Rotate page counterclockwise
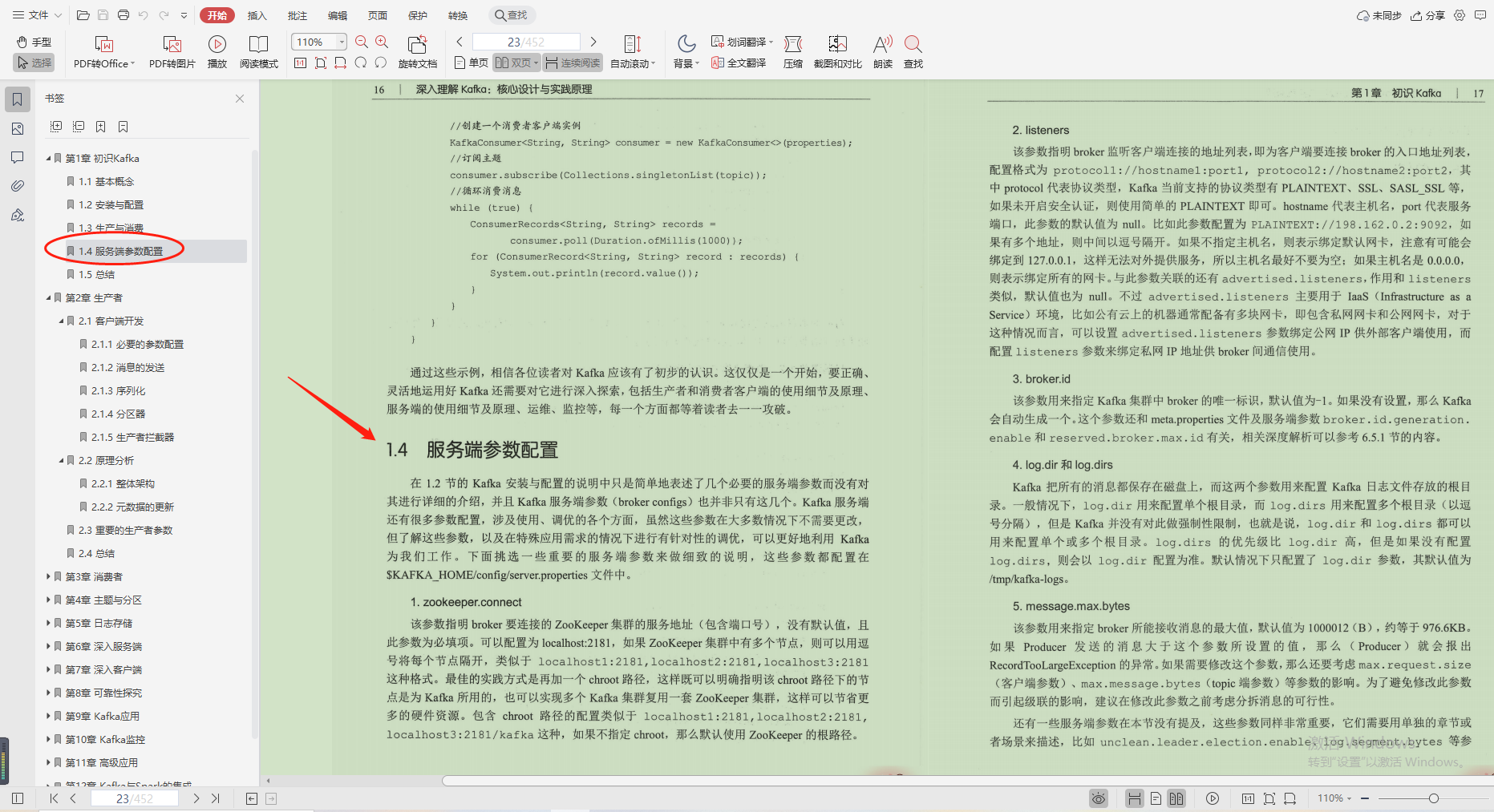Image resolution: width=1494 pixels, height=812 pixels. tap(361, 63)
